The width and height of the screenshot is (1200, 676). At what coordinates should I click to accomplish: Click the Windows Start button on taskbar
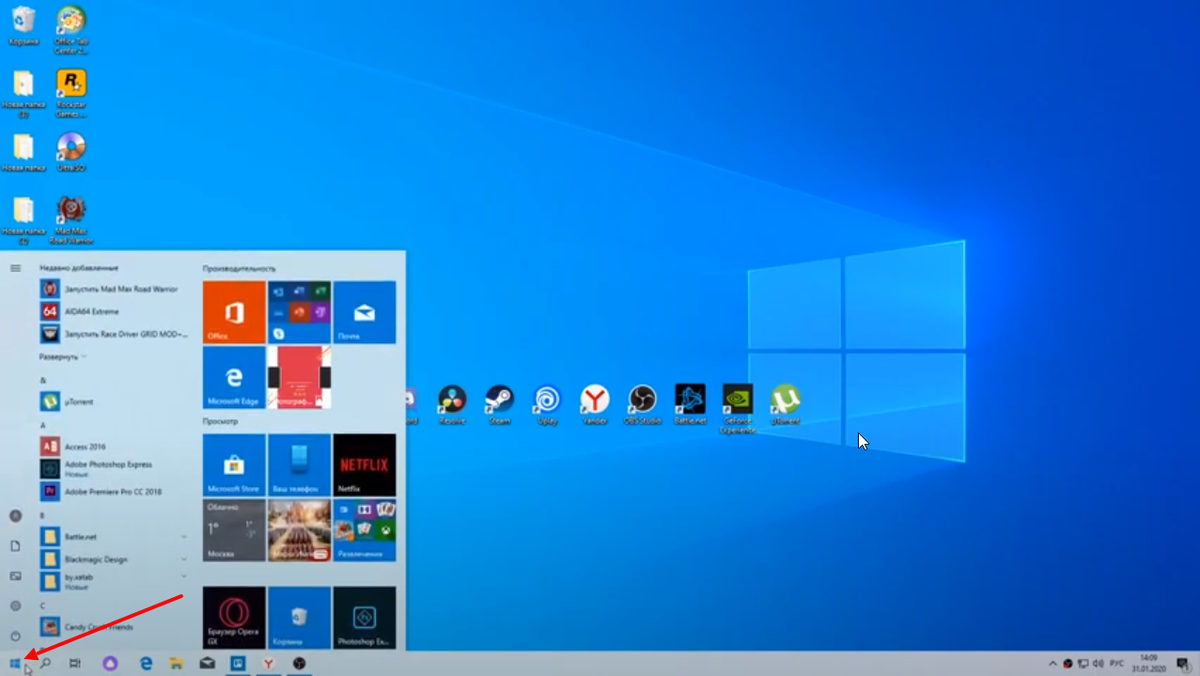(x=15, y=663)
